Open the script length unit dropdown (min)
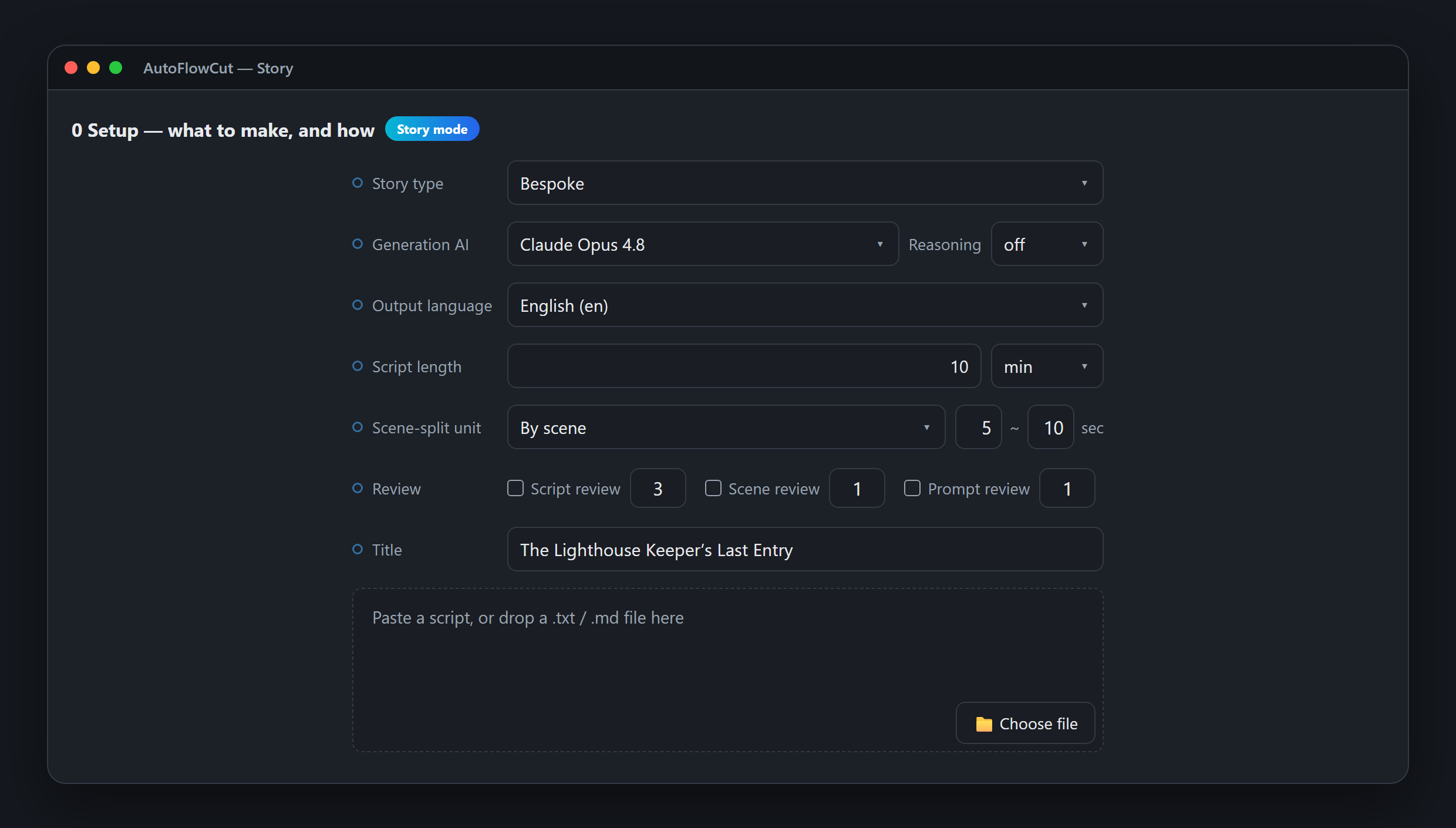The image size is (1456, 828). coord(1047,366)
